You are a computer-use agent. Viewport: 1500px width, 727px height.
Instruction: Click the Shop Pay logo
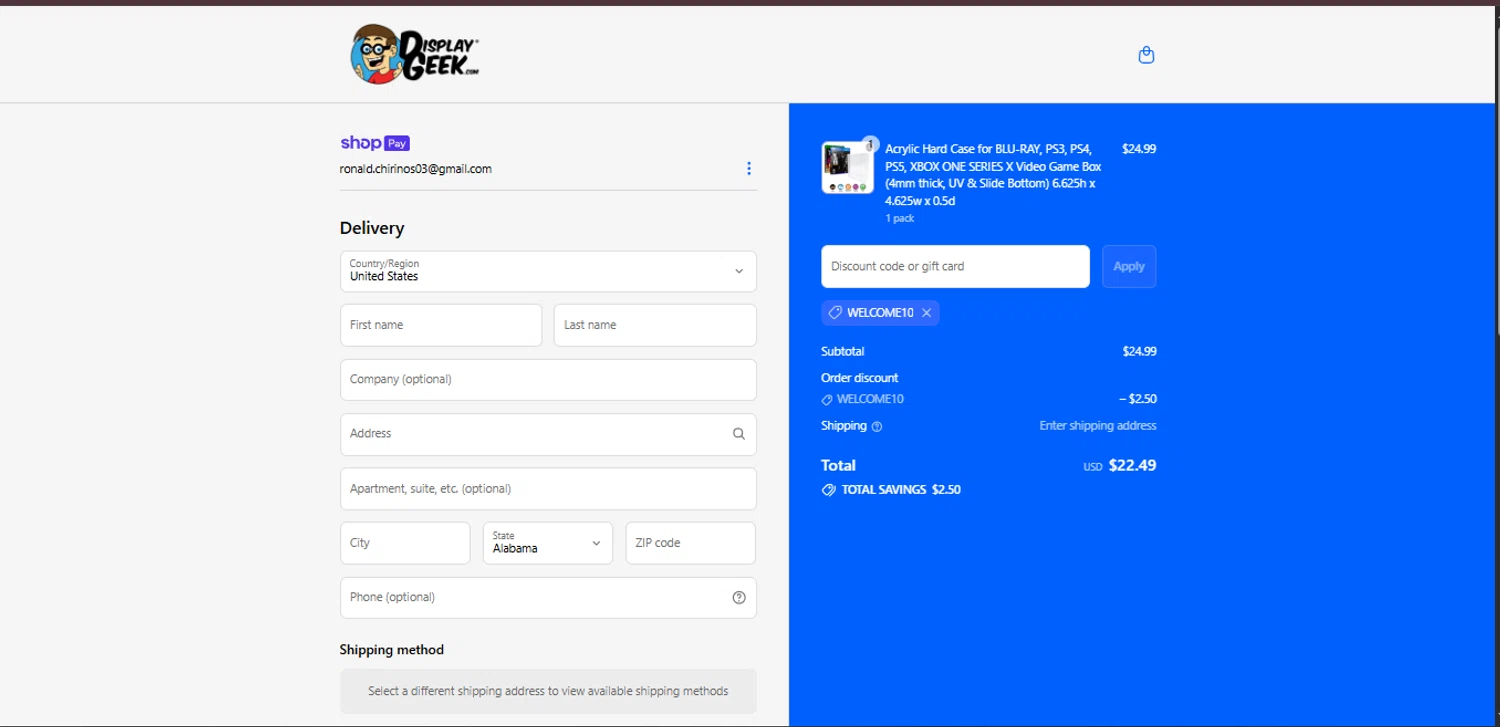pos(375,143)
